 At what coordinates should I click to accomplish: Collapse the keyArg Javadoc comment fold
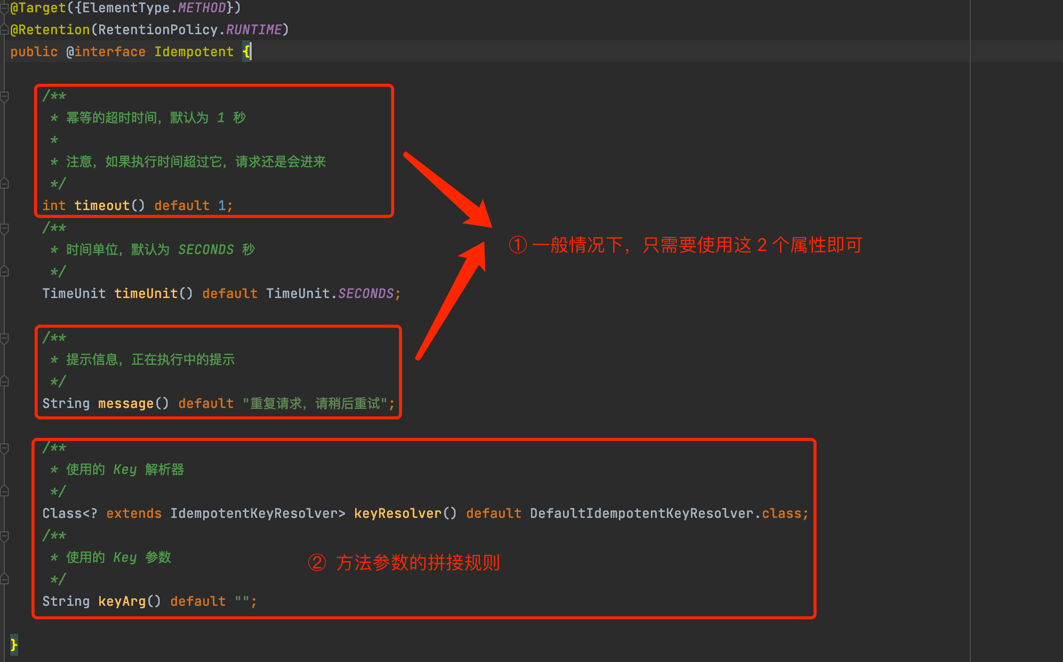pyautogui.click(x=5, y=537)
